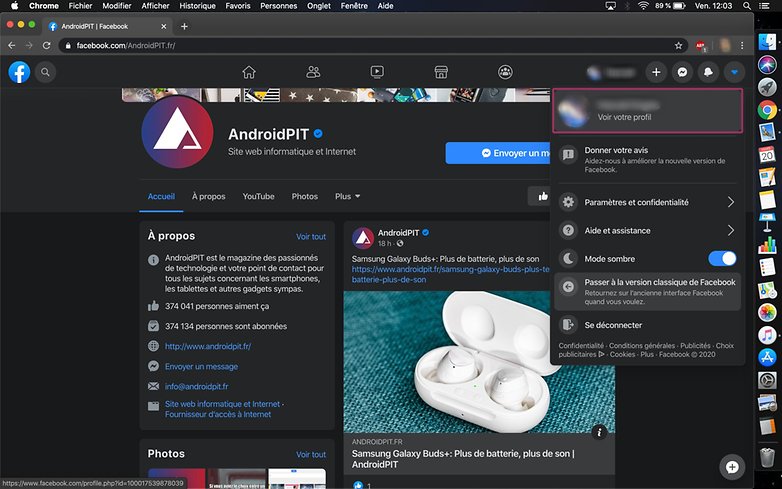Click the info@androidpit.fr email link
The height and width of the screenshot is (489, 782).
tap(196, 386)
